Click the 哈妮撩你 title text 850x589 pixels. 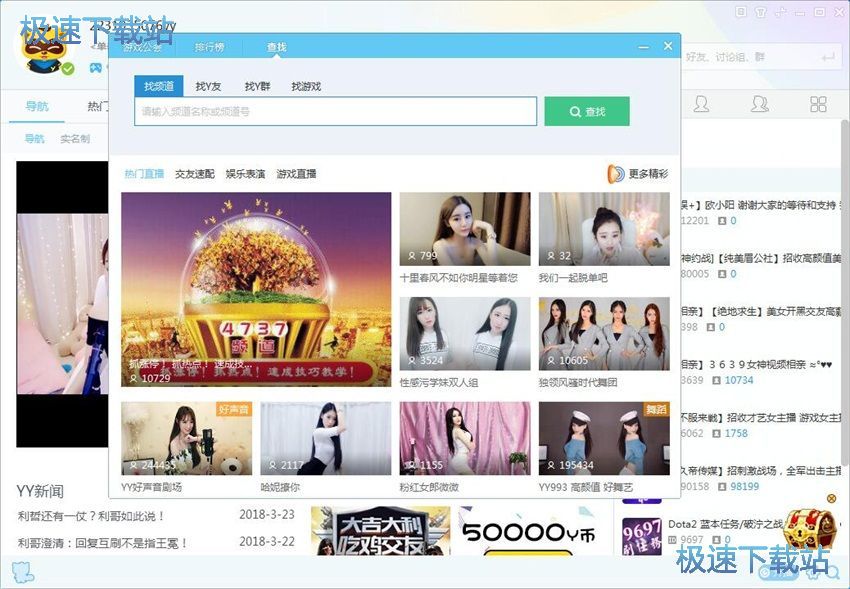[280, 487]
